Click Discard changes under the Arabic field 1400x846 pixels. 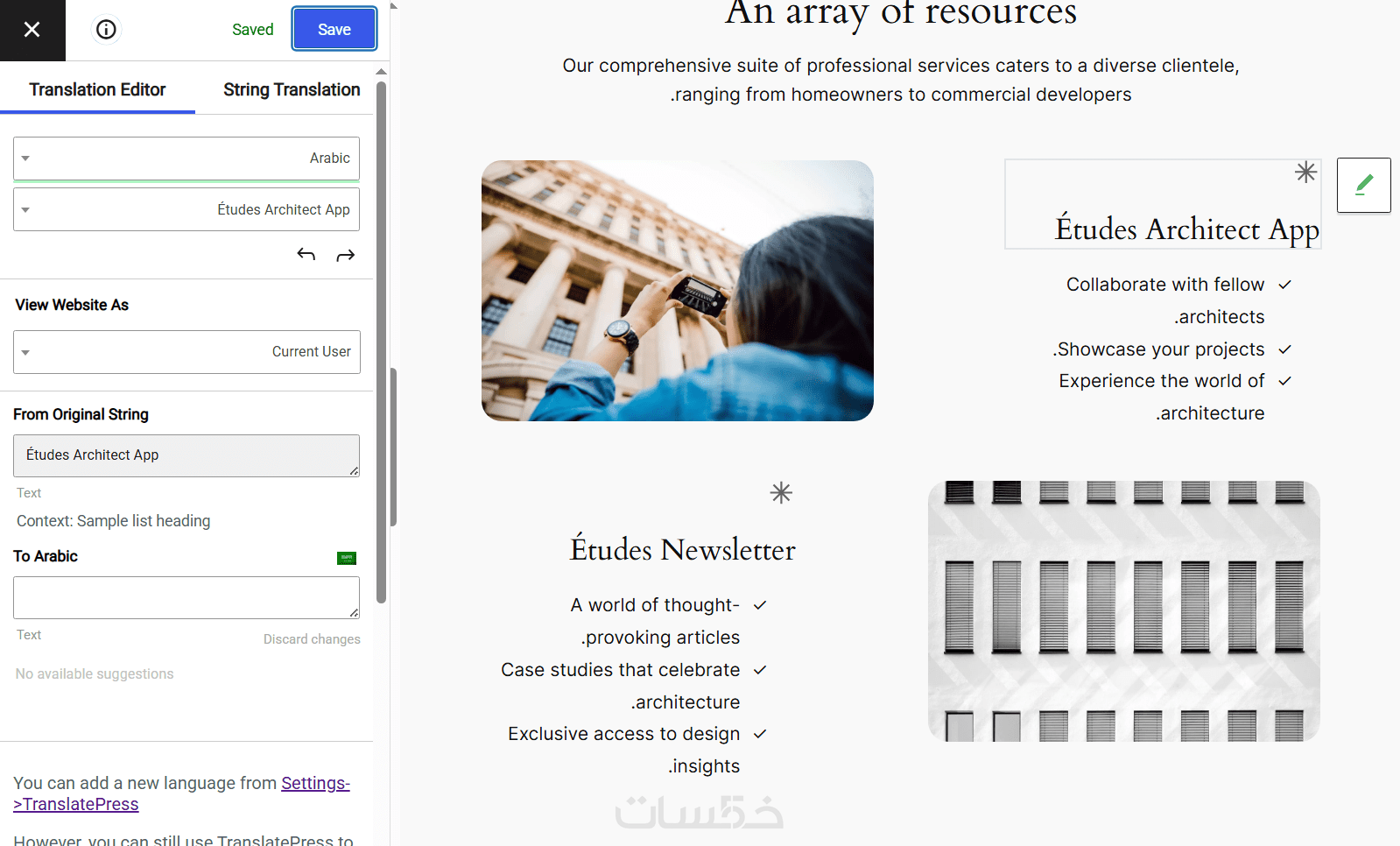312,639
